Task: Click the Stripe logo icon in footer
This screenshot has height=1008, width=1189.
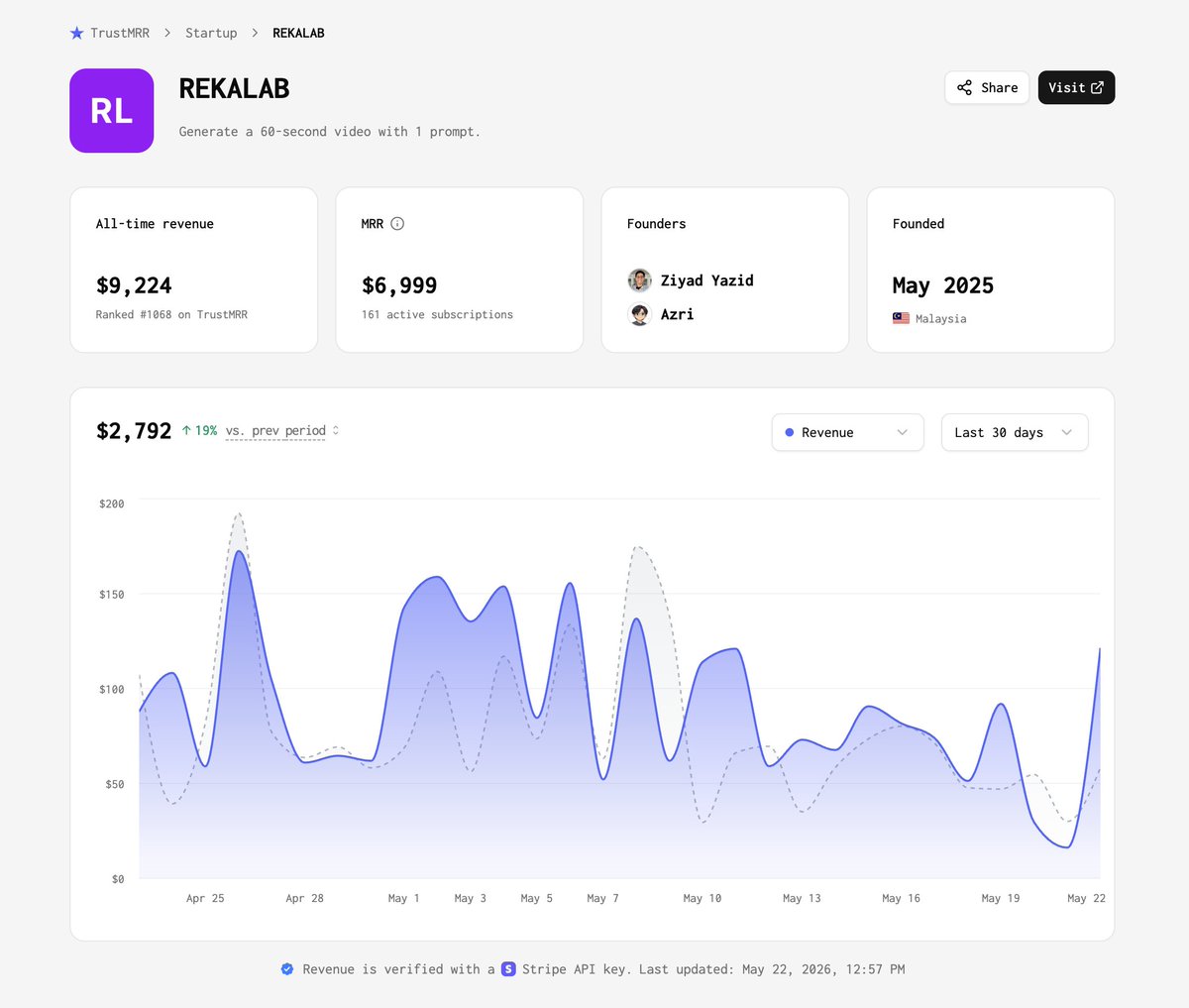Action: pyautogui.click(x=508, y=969)
